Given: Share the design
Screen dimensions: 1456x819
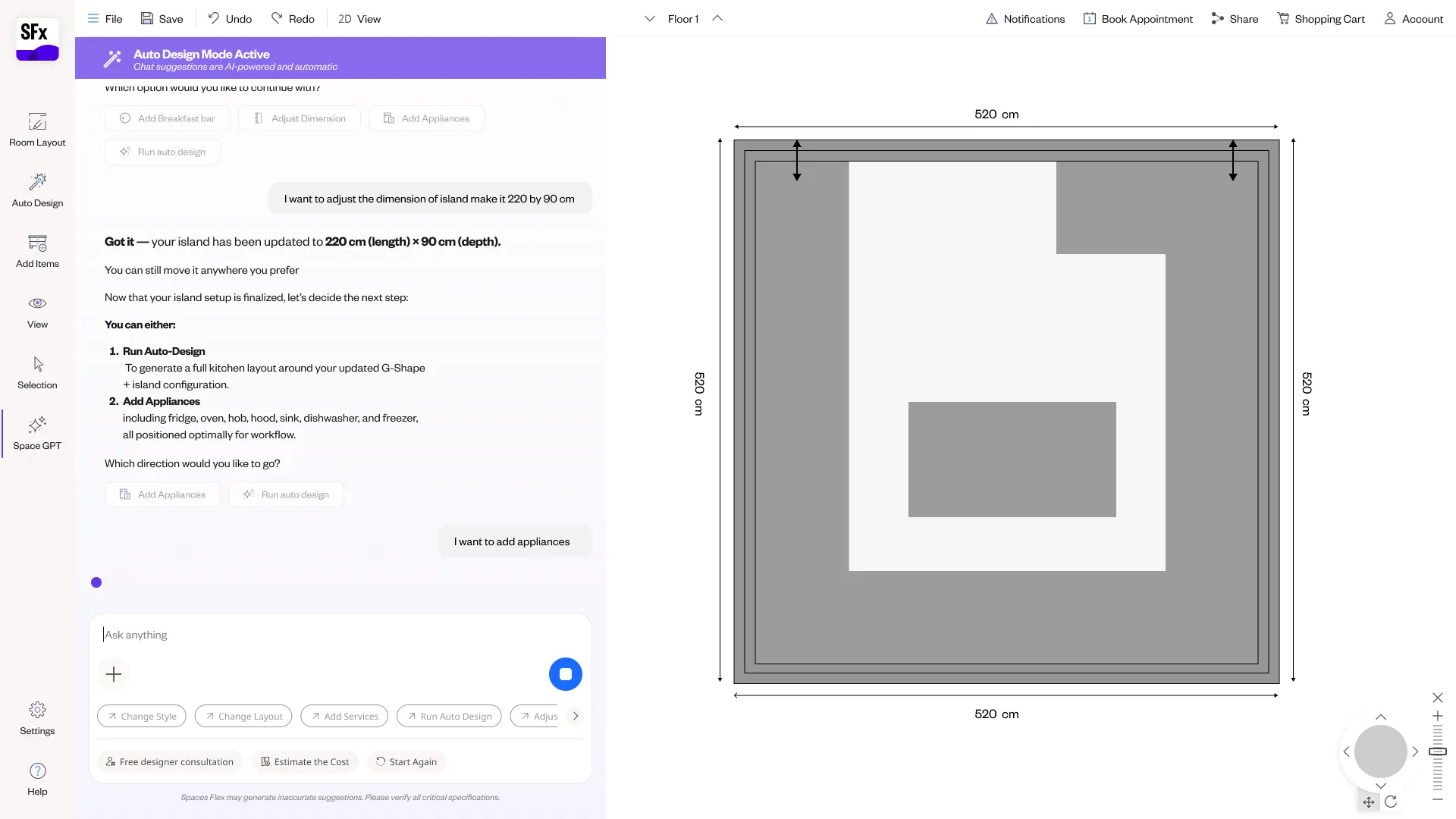Looking at the screenshot, I should (x=1235, y=19).
